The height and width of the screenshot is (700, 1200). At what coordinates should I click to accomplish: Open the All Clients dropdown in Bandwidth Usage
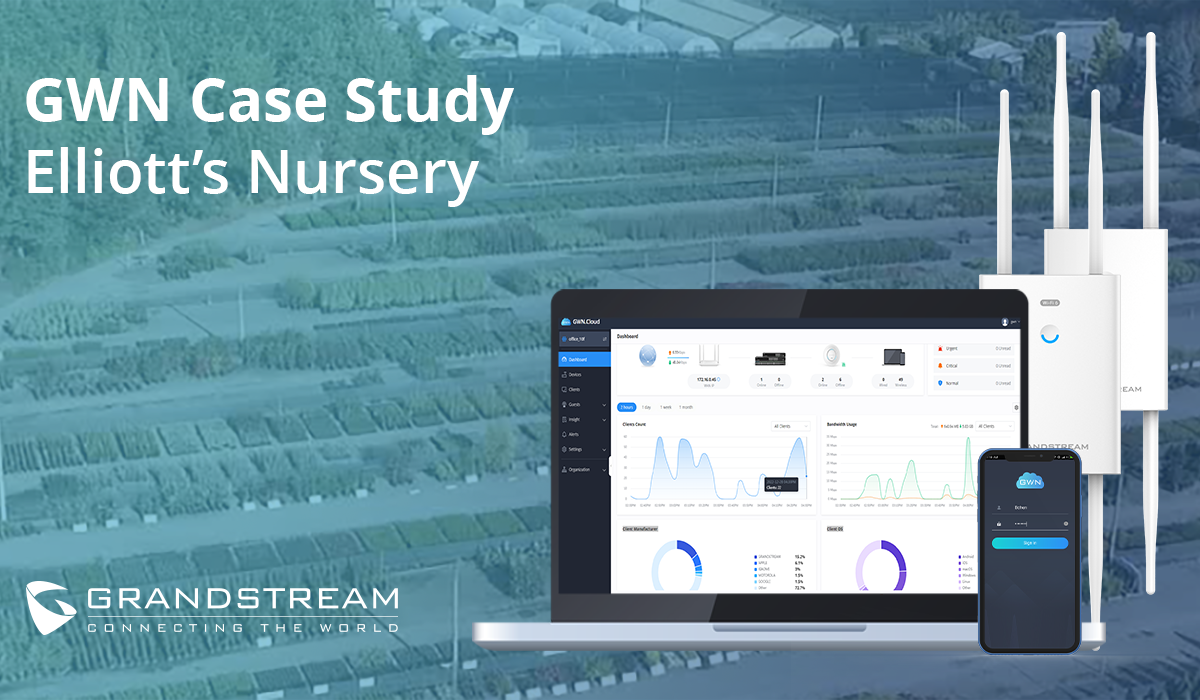[995, 426]
